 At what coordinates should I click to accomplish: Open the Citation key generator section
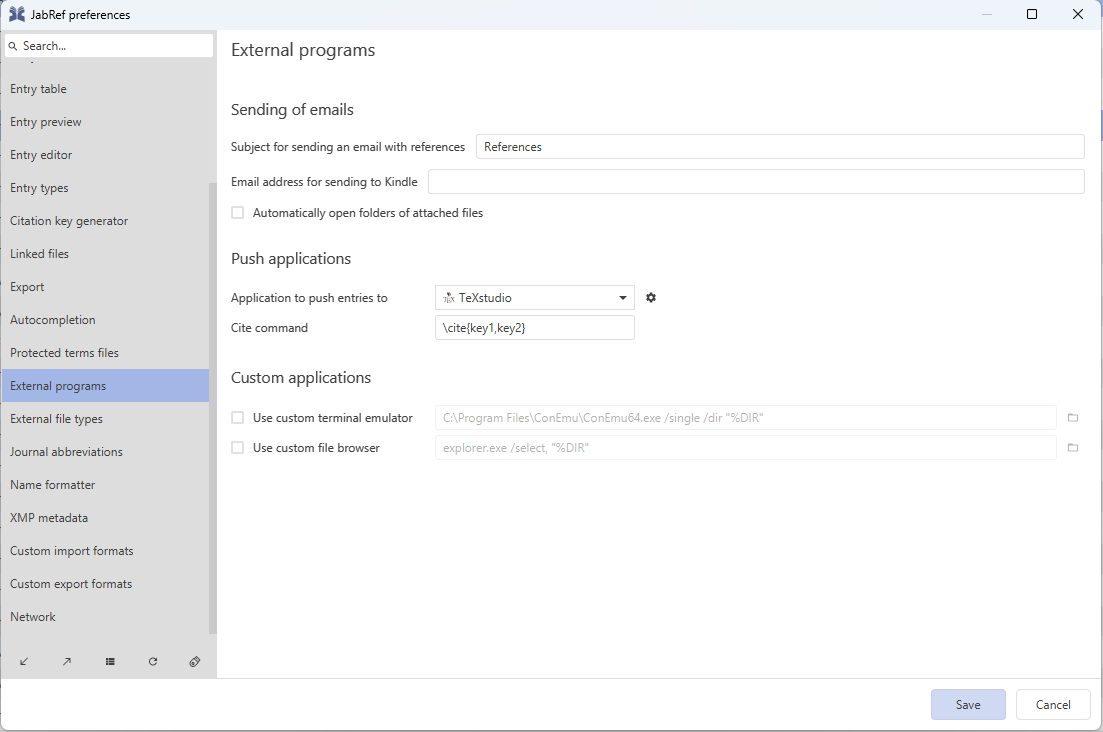pos(69,221)
